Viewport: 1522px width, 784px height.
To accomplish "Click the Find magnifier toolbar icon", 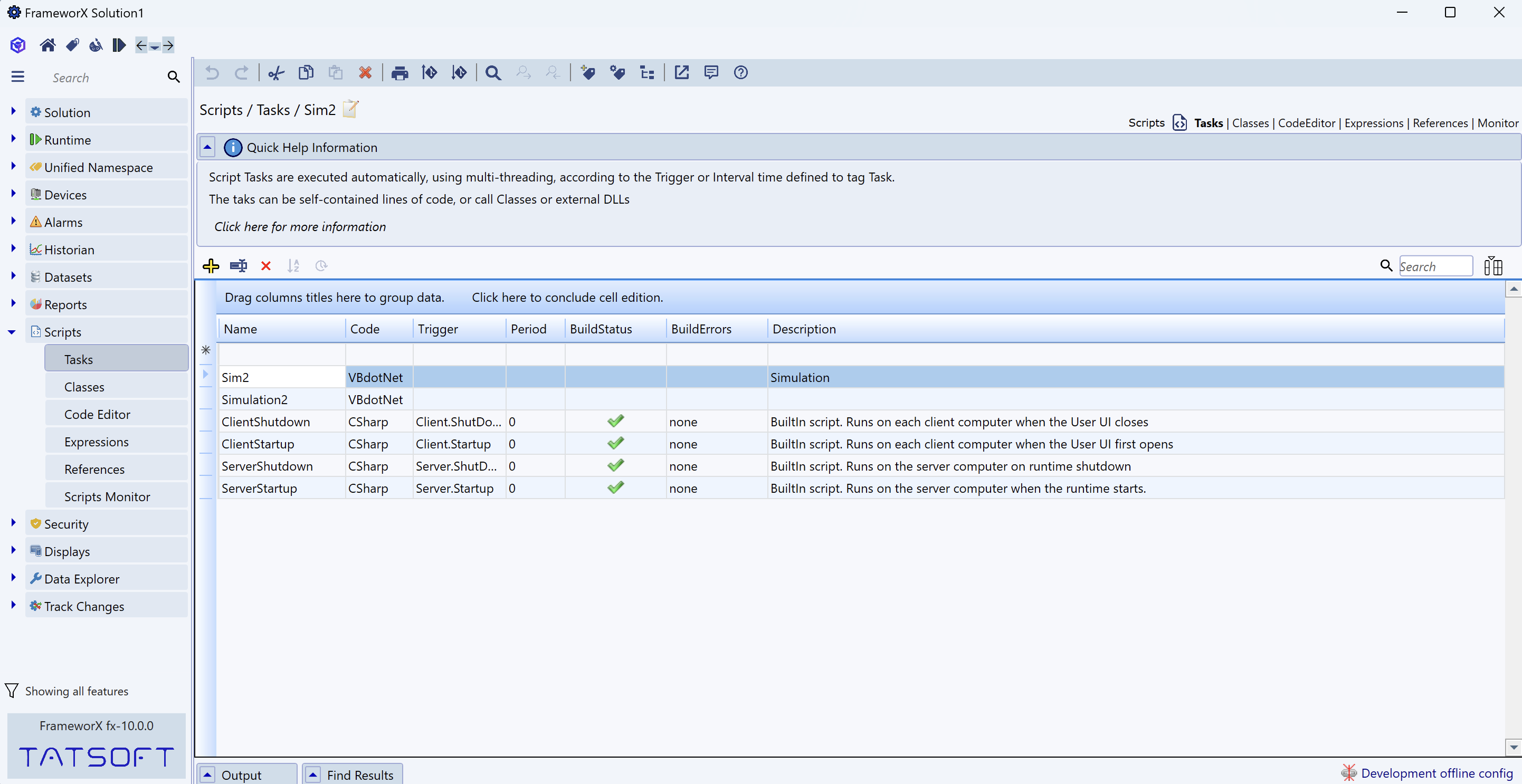I will click(x=493, y=73).
